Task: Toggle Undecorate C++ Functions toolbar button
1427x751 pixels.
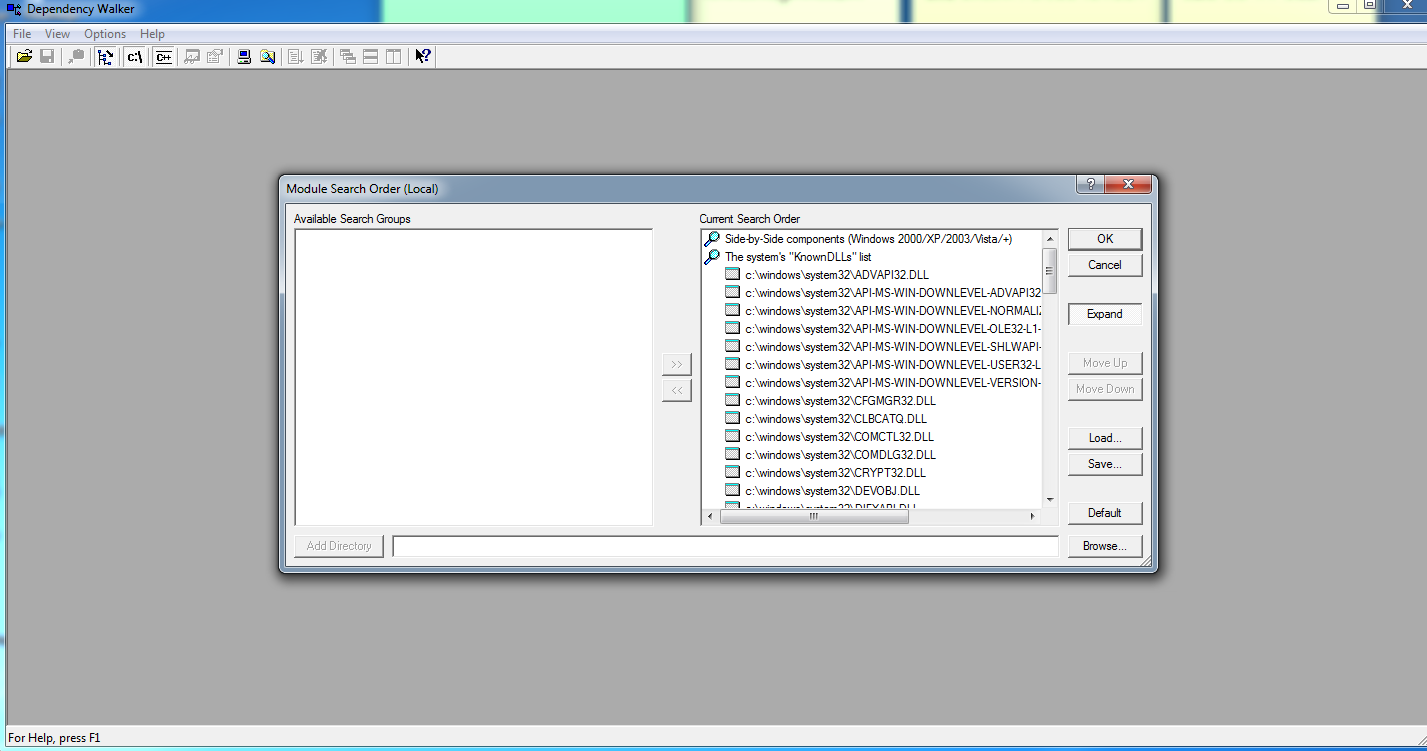Action: click(163, 57)
